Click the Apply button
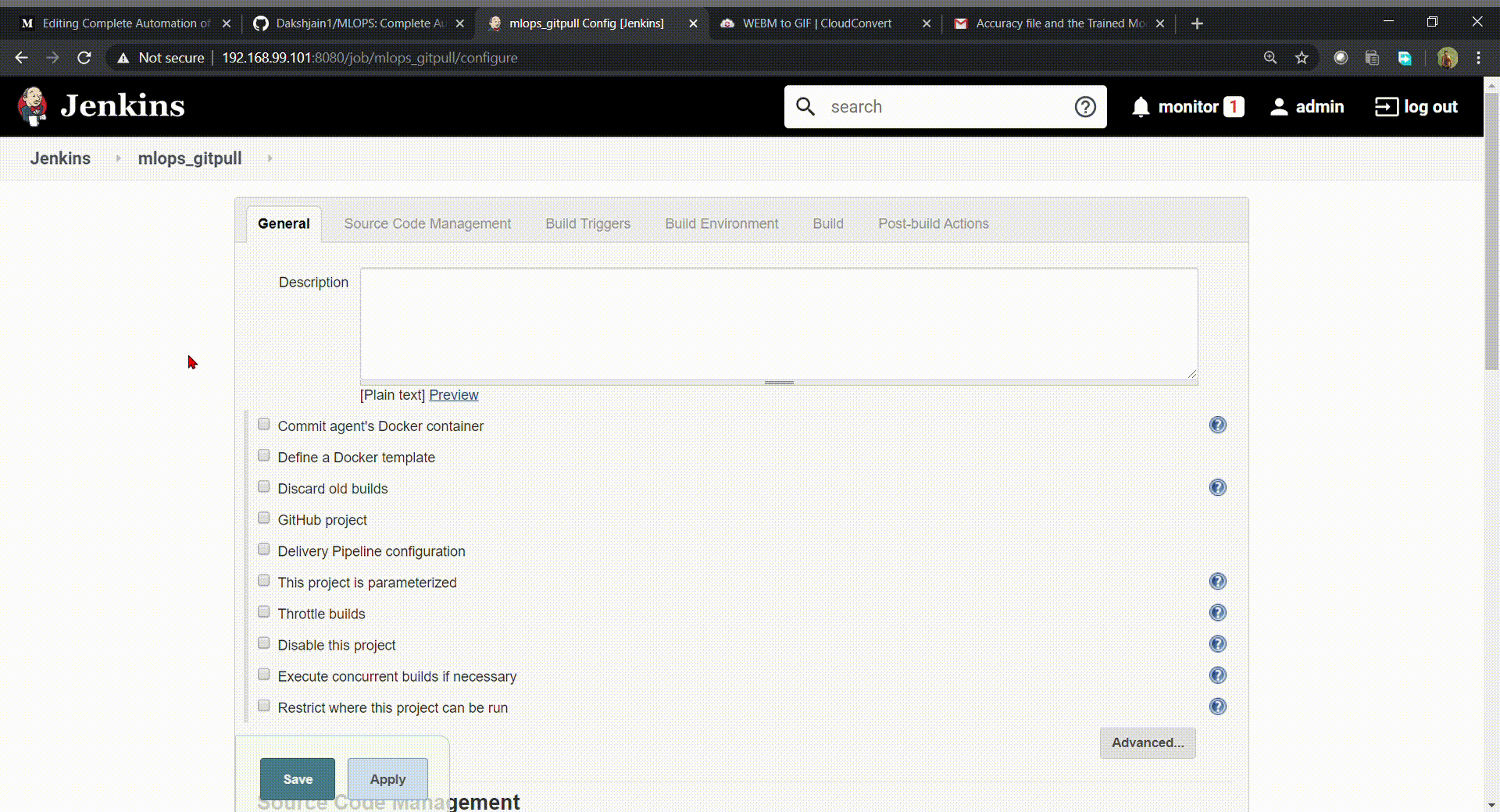 [x=387, y=779]
